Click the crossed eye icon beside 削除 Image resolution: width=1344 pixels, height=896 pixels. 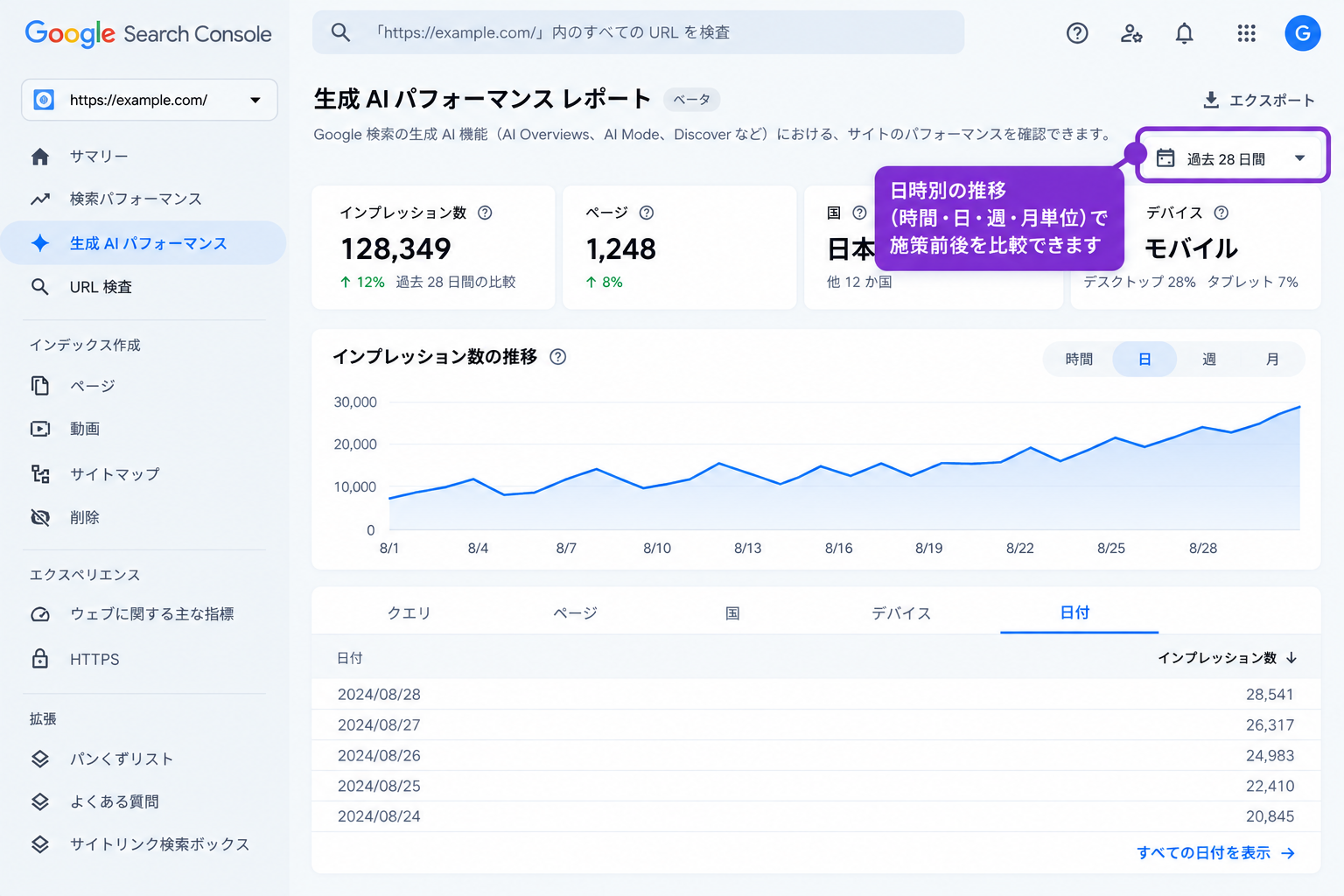(x=40, y=518)
